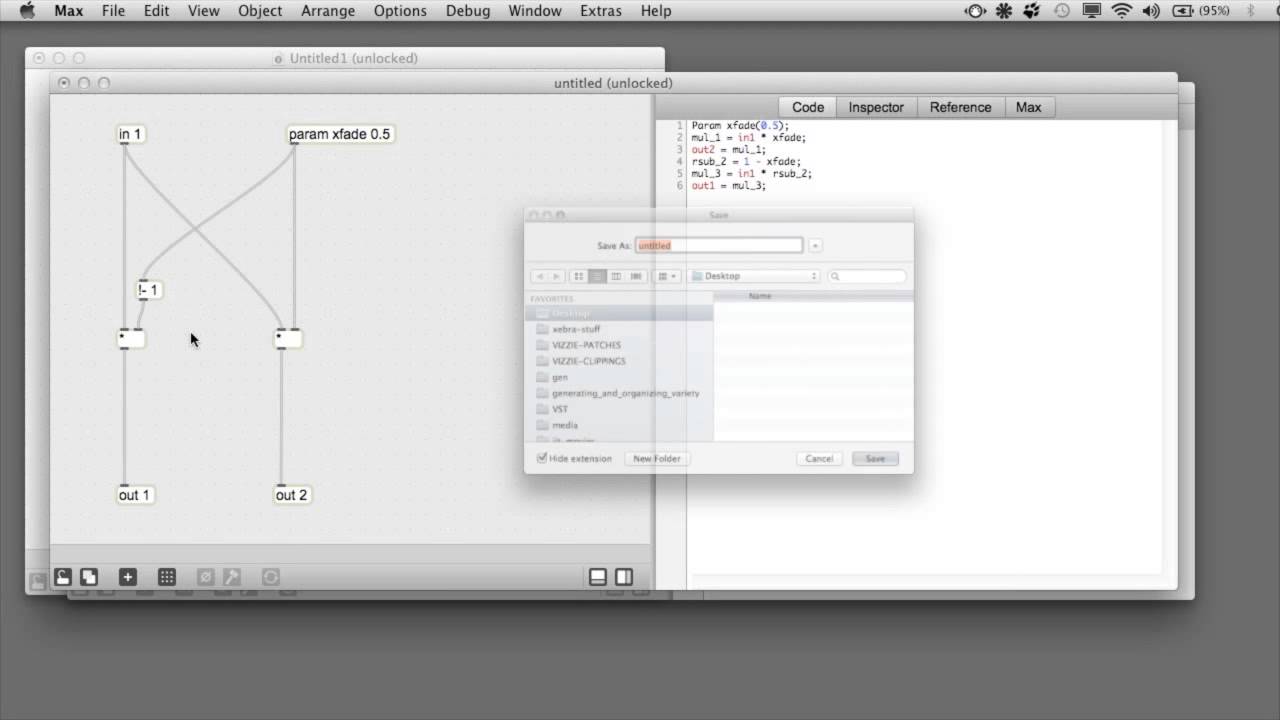Switch to the Inspector tab
This screenshot has height=720, width=1280.
pos(876,107)
